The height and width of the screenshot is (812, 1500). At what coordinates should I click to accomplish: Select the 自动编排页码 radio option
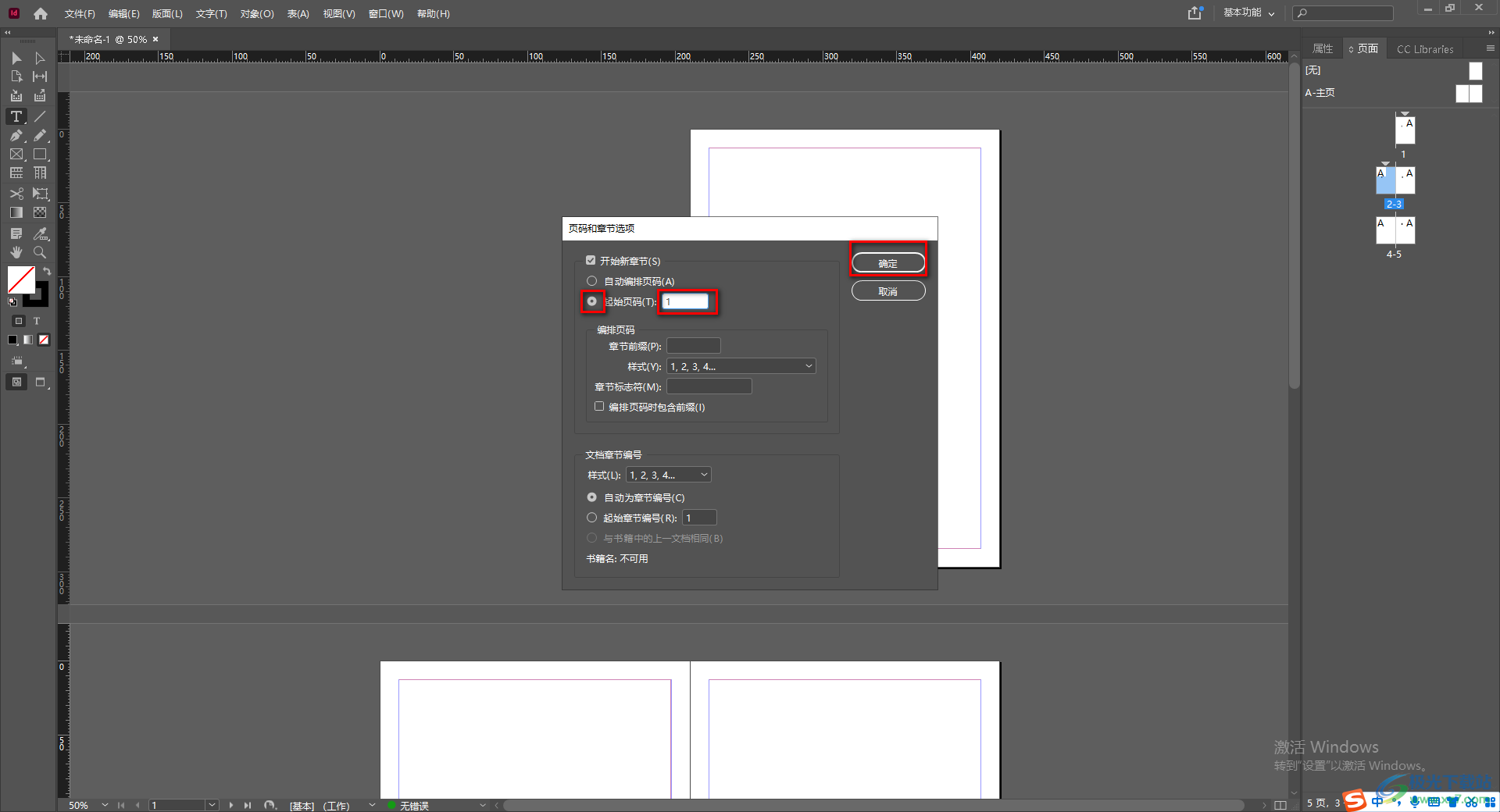point(591,281)
